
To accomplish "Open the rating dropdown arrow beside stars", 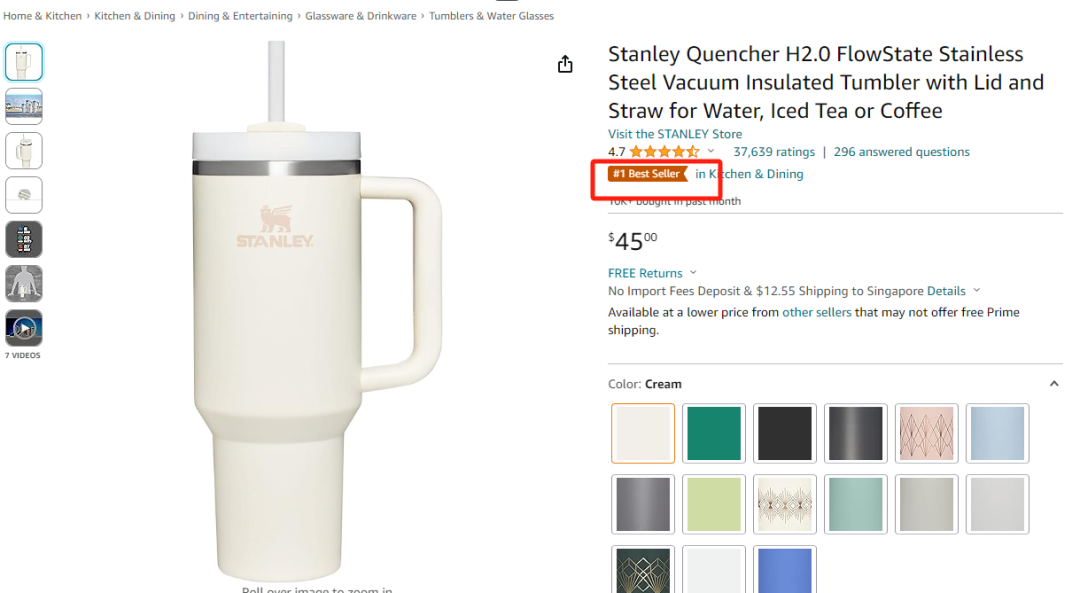I will [711, 152].
